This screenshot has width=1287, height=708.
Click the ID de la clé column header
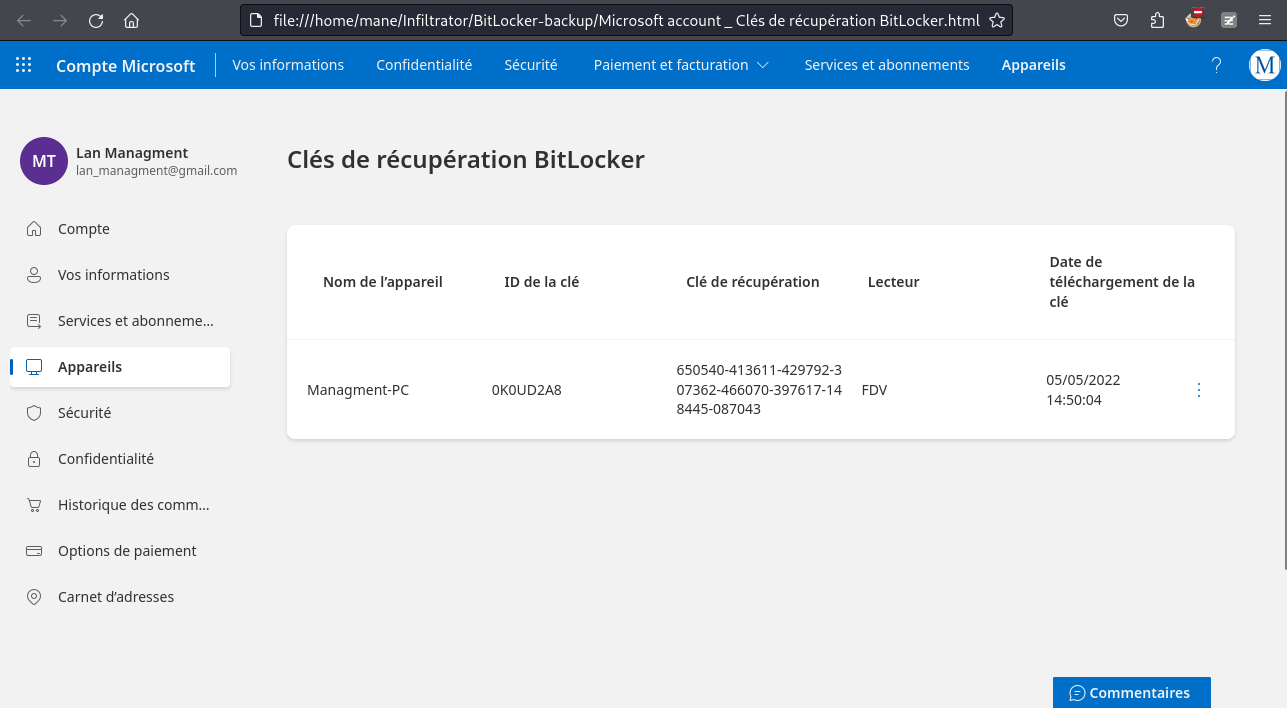point(542,282)
